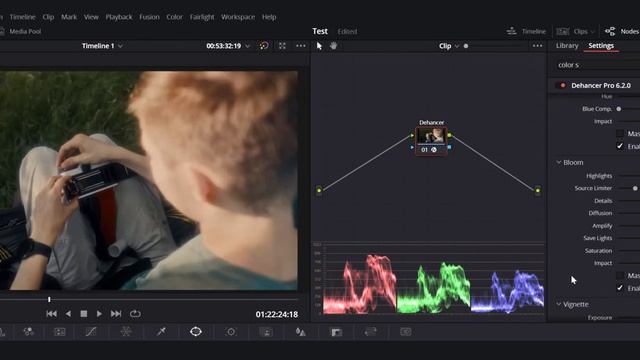
Task: Open the Fairlight menu
Action: pos(202,17)
